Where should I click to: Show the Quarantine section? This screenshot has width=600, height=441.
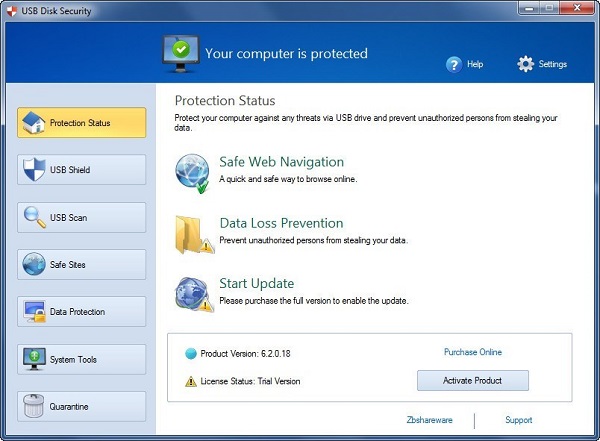pyautogui.click(x=82, y=407)
